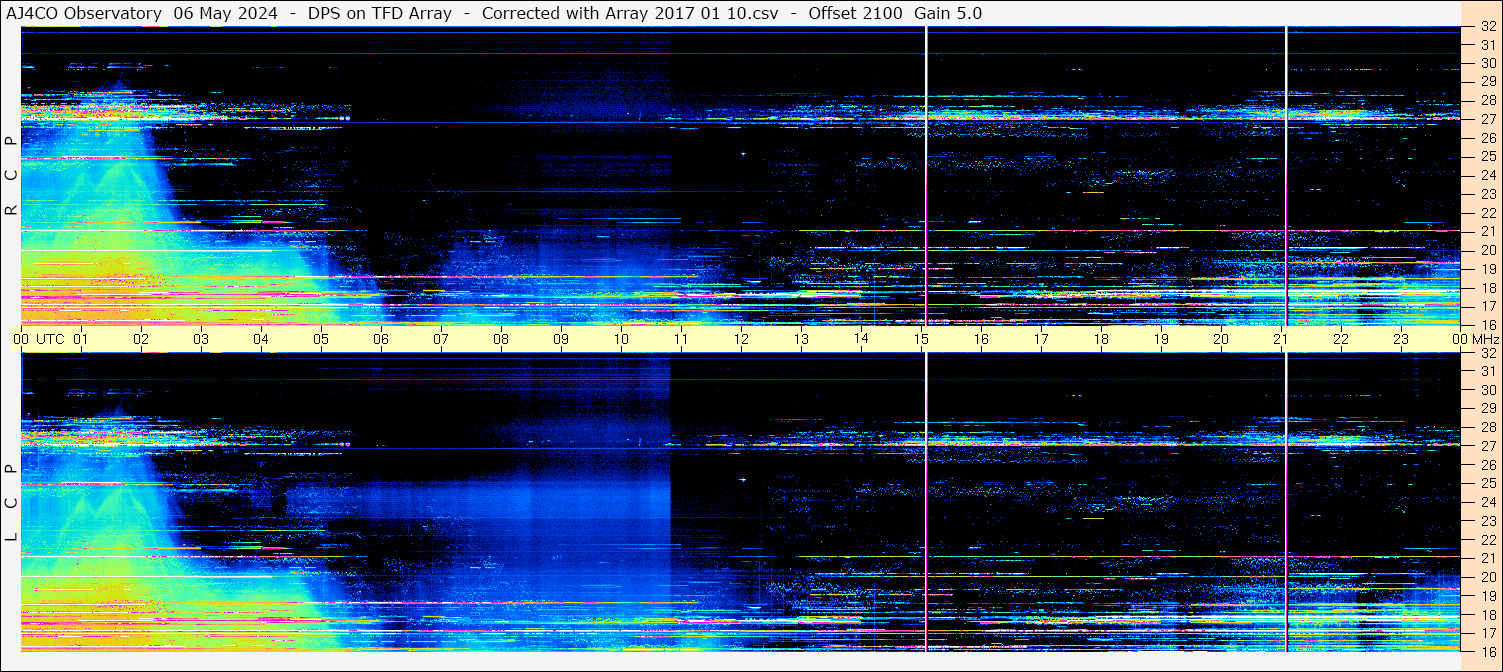Image resolution: width=1503 pixels, height=672 pixels.
Task: Select hour "11" on the time axis
Action: [x=681, y=340]
